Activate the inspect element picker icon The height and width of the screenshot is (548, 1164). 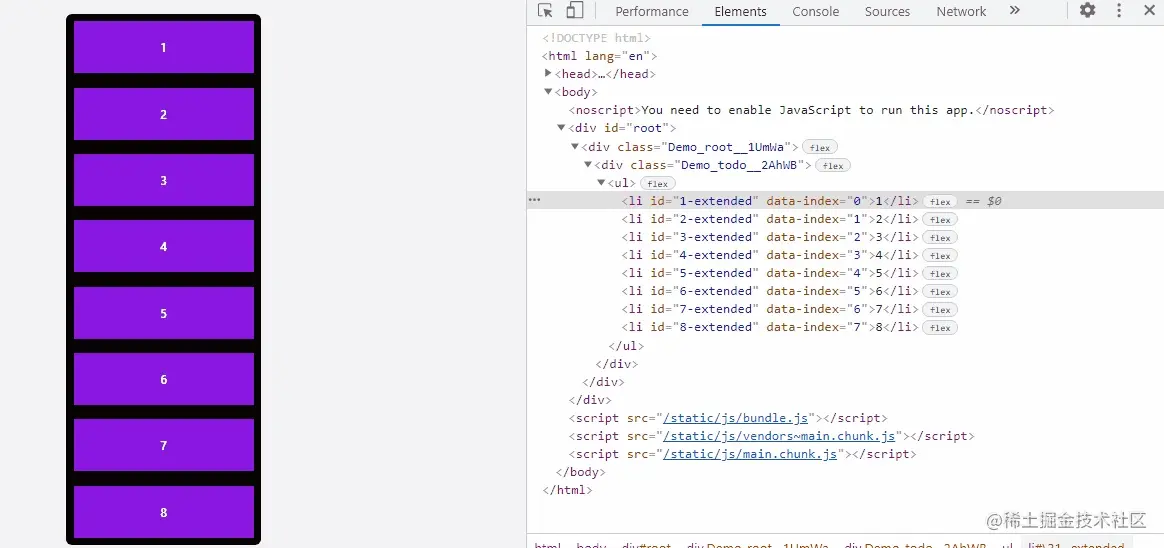point(546,11)
